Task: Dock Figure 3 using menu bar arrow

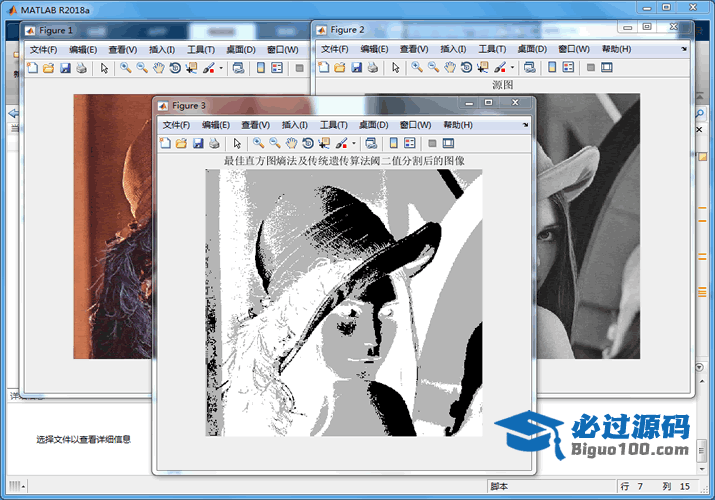Action: [x=525, y=124]
